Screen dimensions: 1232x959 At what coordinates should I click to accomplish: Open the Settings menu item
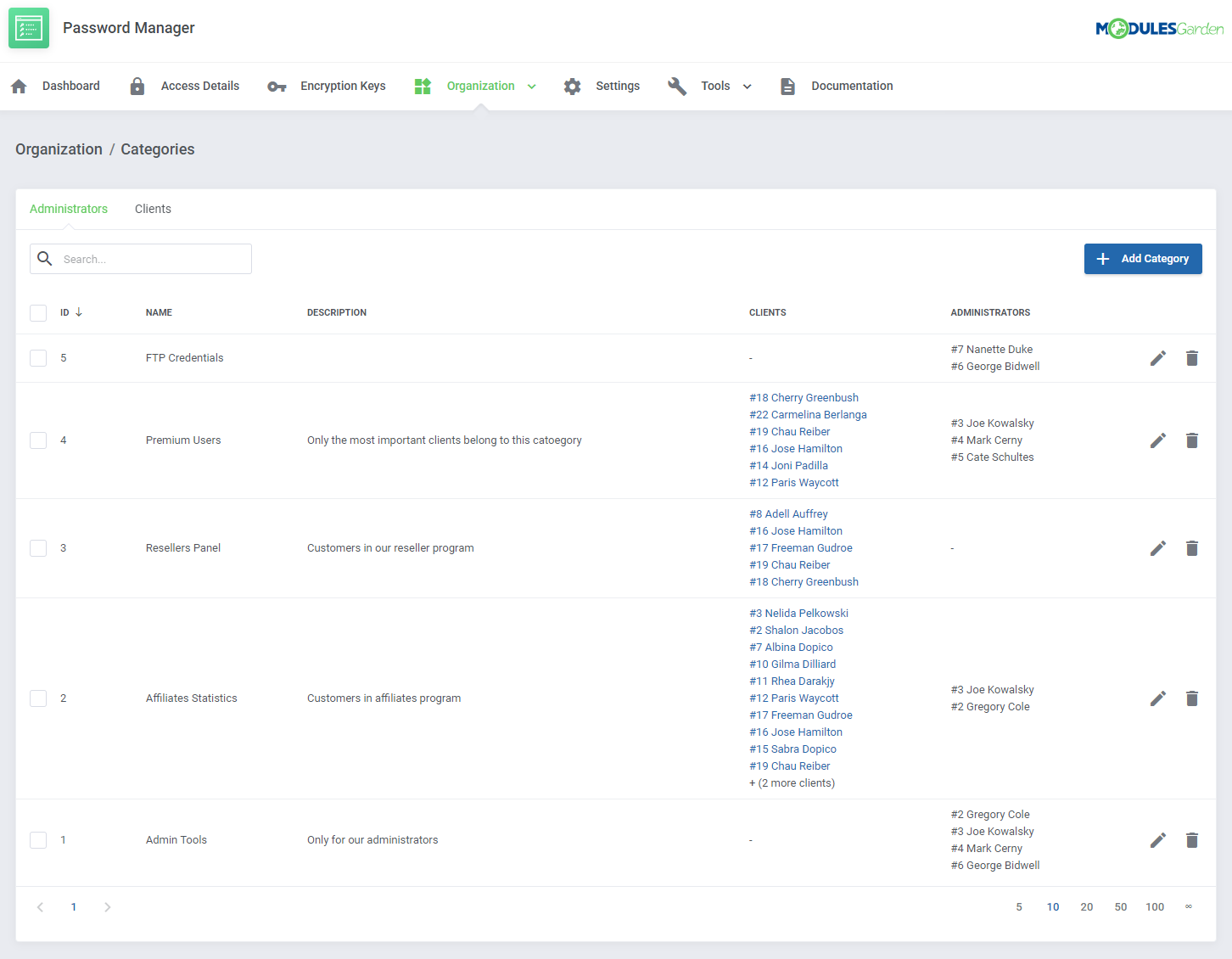pyautogui.click(x=618, y=86)
